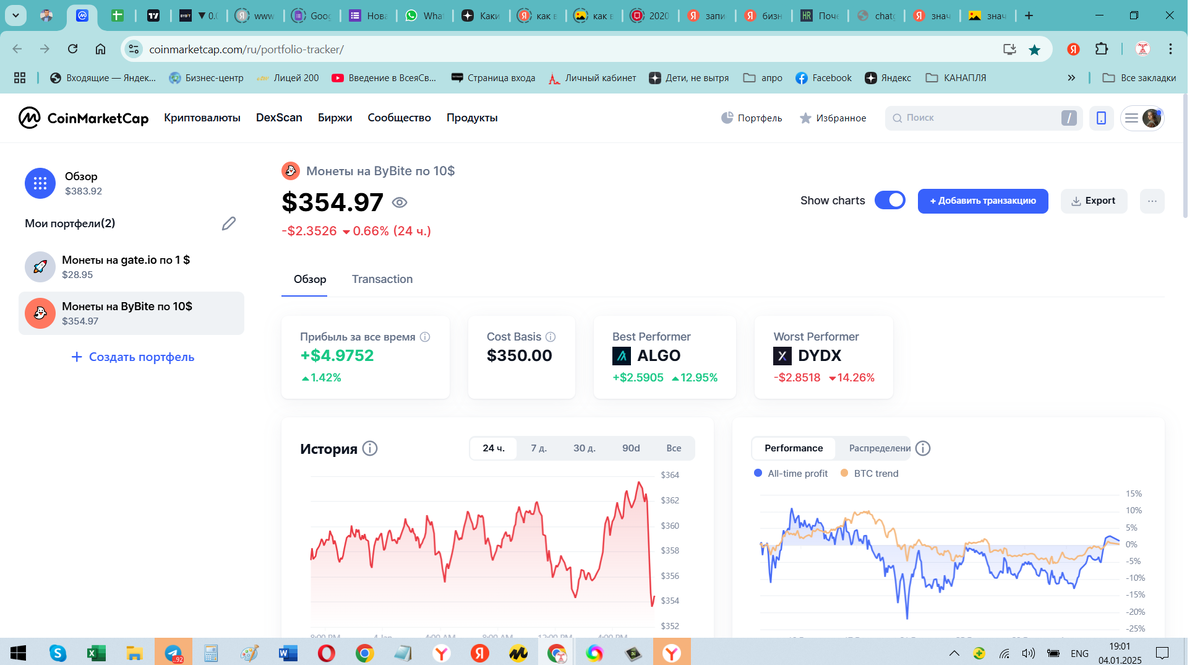Open the Все закладки bookmarks folder

(x=1139, y=78)
